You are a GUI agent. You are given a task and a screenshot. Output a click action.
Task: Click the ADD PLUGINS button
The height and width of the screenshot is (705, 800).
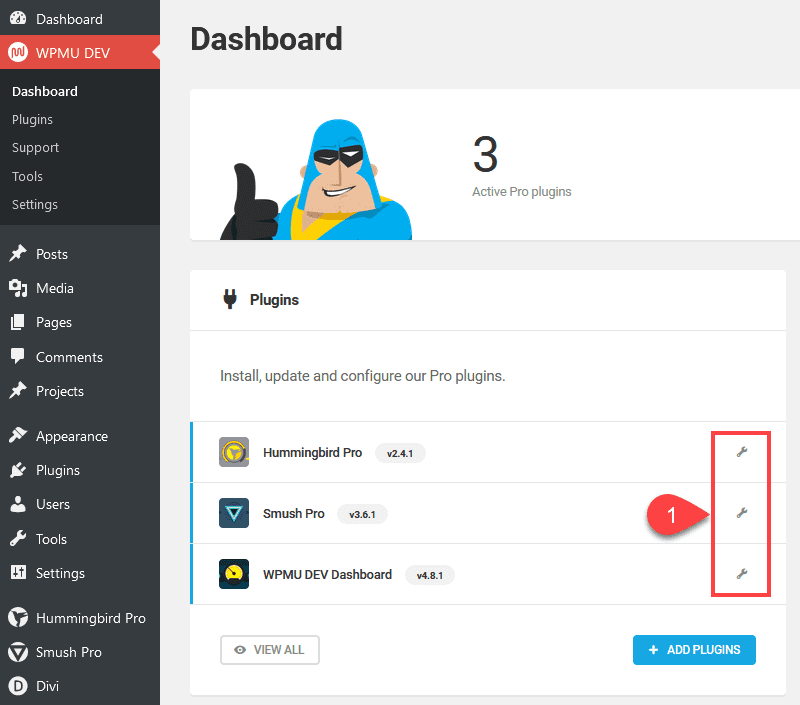click(694, 650)
